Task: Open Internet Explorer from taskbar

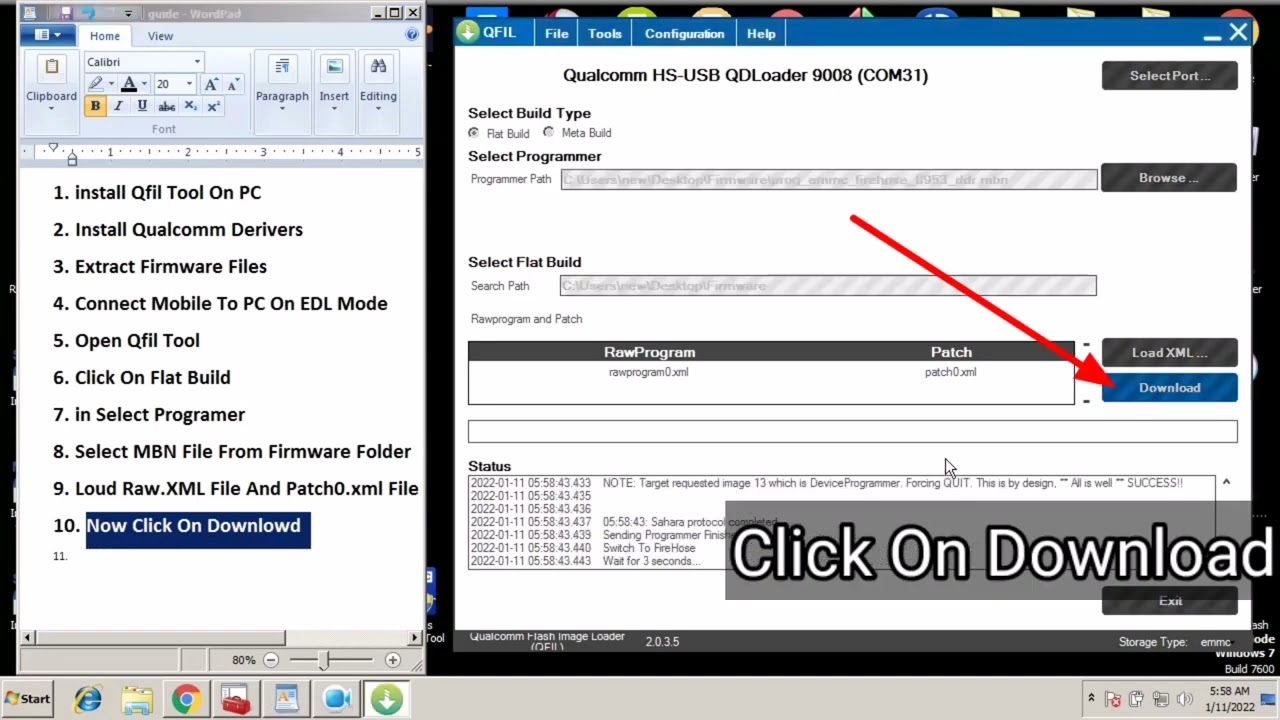Action: [x=87, y=699]
